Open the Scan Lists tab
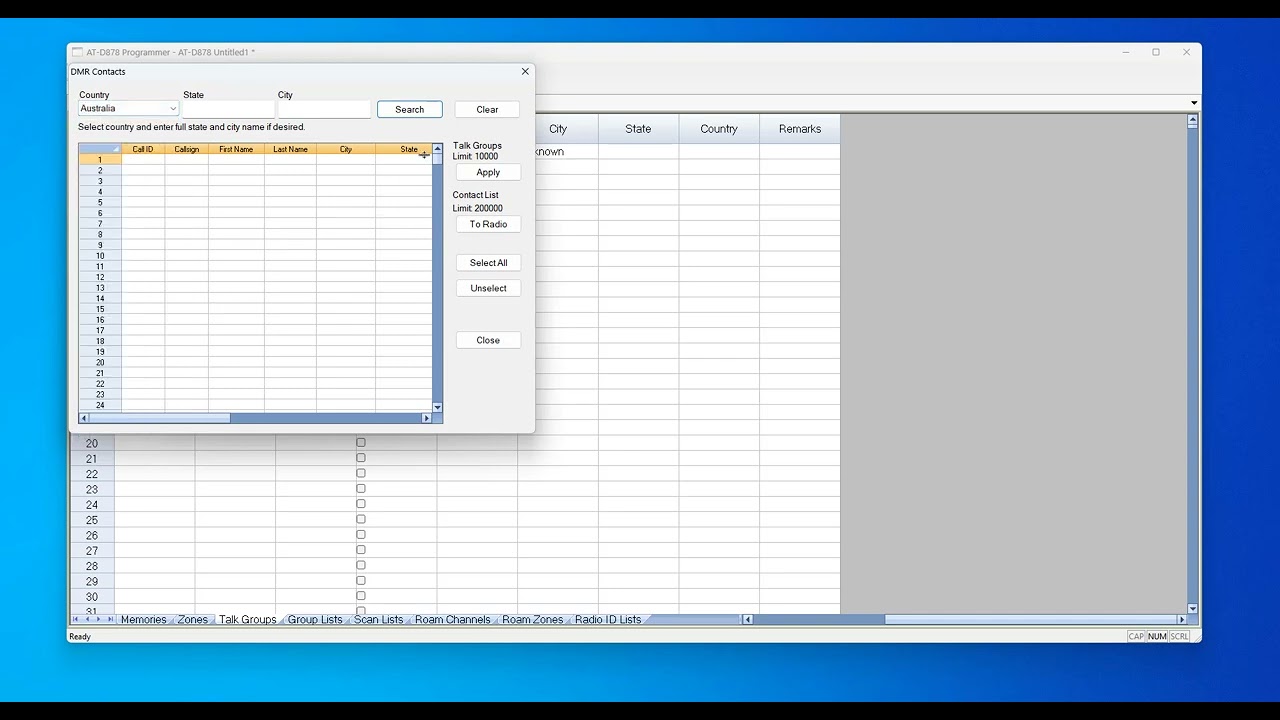1280x720 pixels. 379,620
